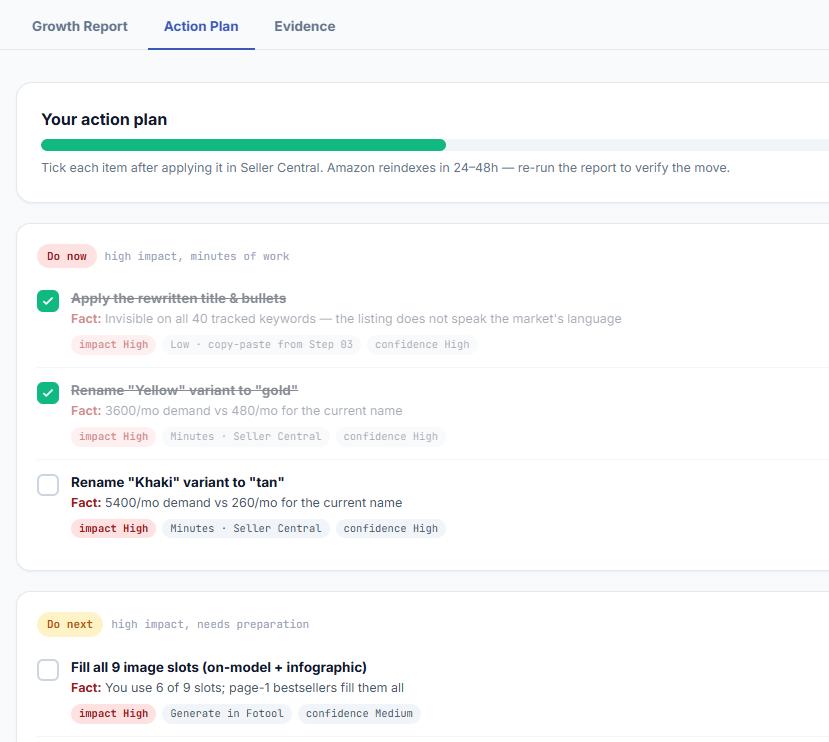Click 'Invisible on all 40 tracked keywords' fact

click(346, 319)
